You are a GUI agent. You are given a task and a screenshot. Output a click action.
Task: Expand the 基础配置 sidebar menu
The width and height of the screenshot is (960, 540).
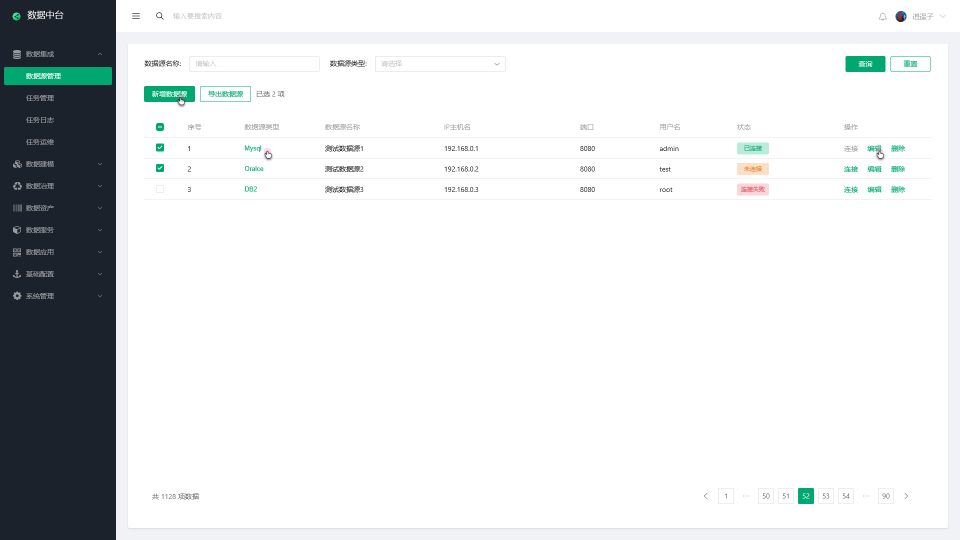[x=58, y=274]
